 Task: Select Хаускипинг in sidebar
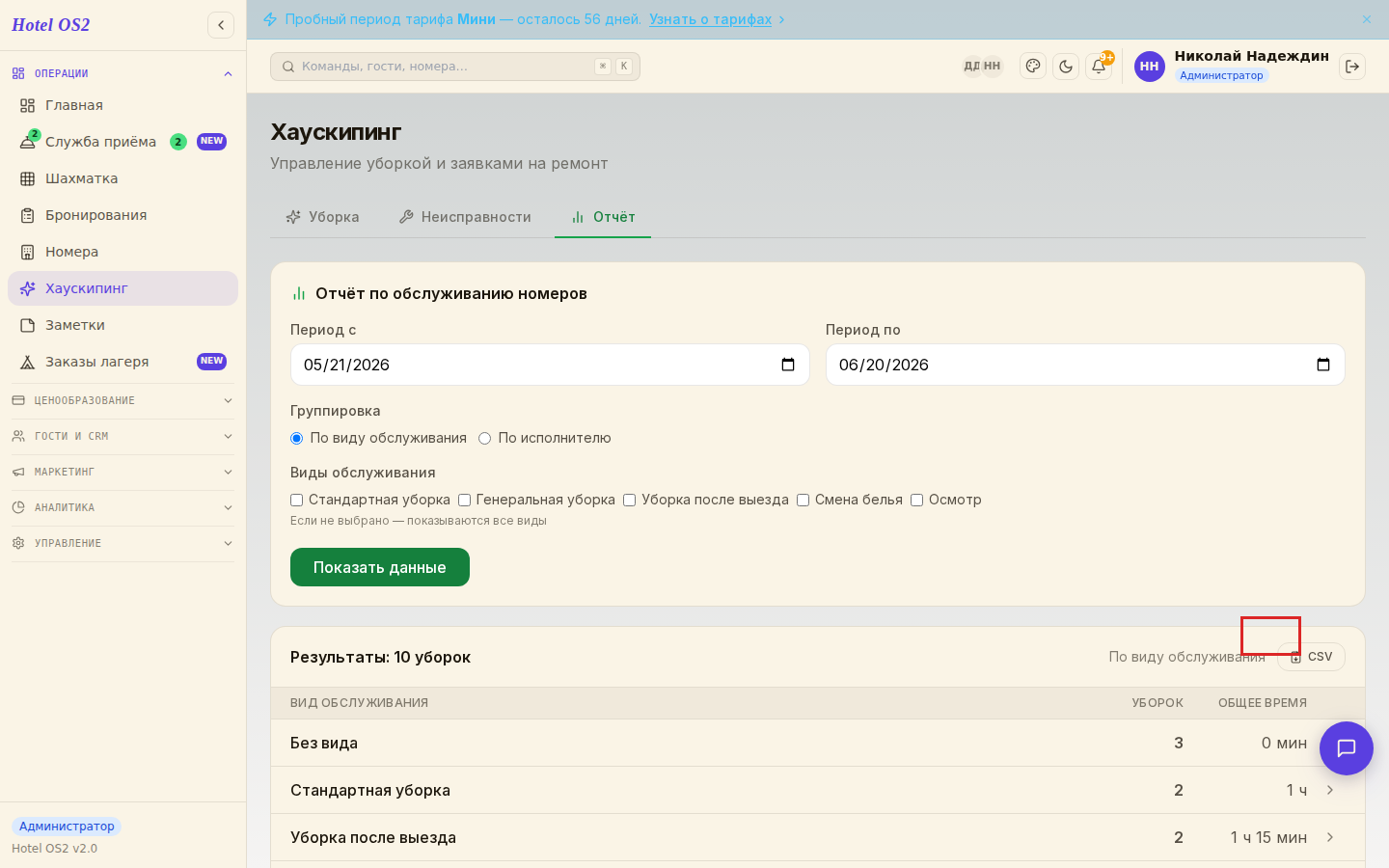pyautogui.click(x=123, y=288)
